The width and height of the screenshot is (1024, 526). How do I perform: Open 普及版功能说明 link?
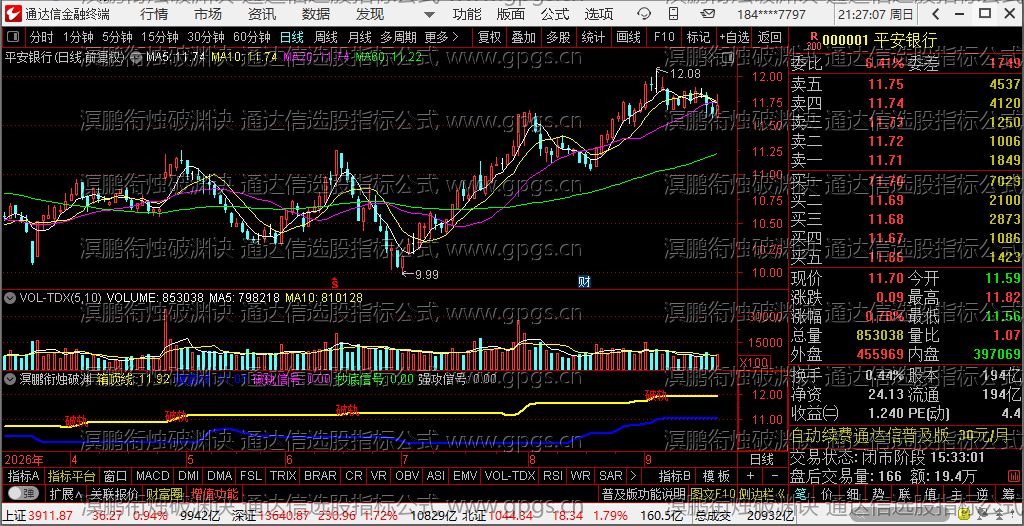[643, 493]
